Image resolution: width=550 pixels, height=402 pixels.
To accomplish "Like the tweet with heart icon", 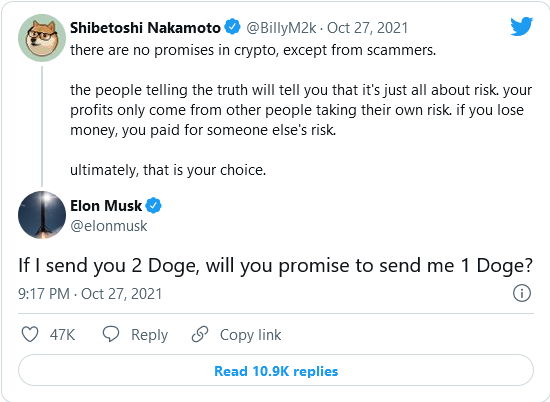I will 30,334.
